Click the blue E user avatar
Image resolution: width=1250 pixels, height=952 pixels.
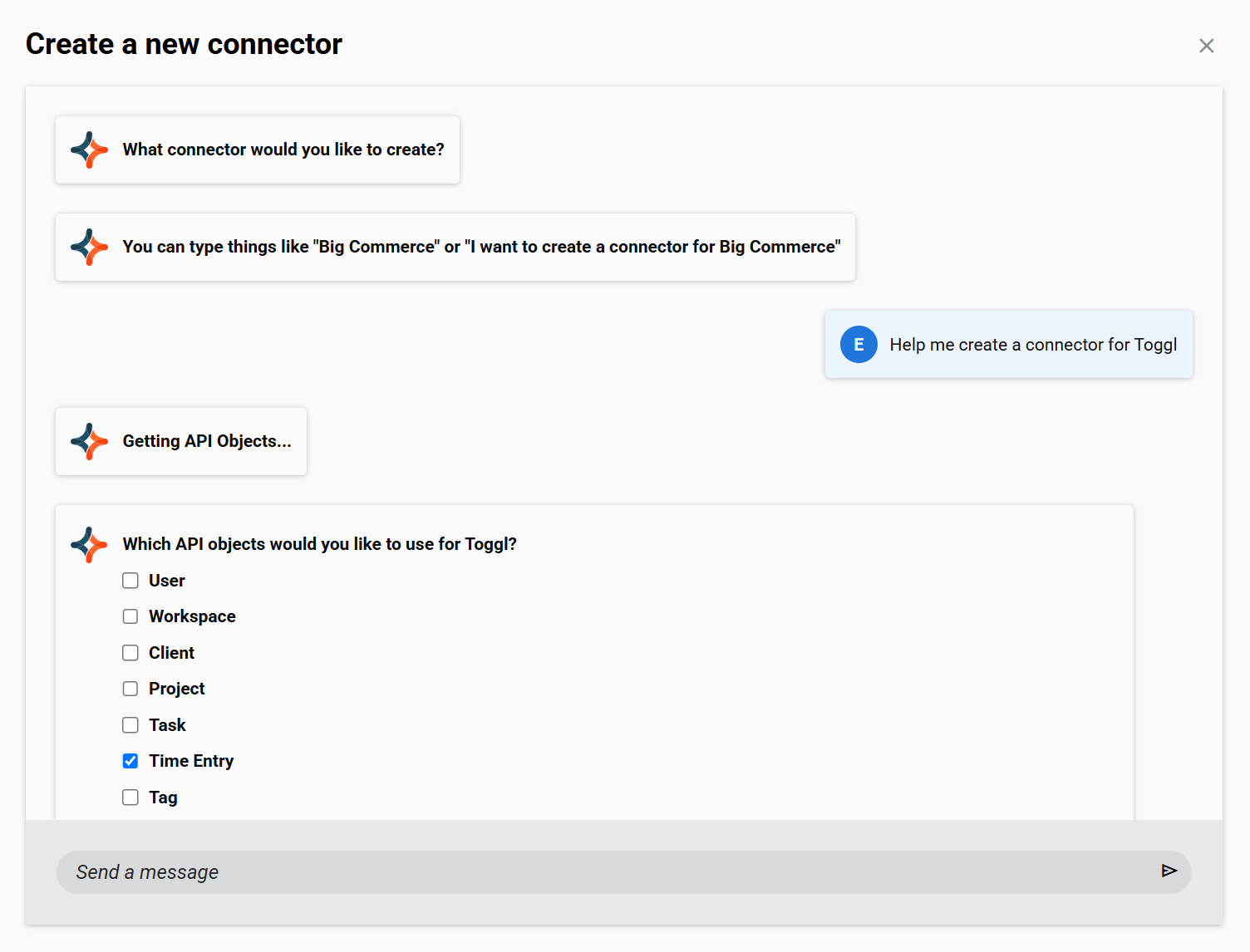859,344
